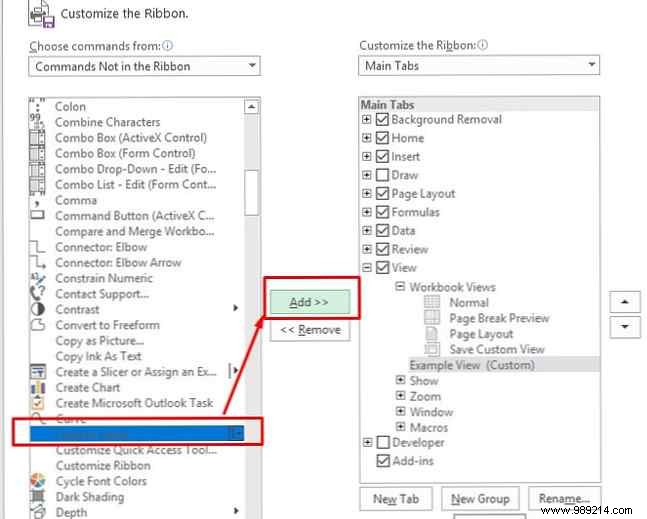Open the Choose commands from dropdown
The image size is (647, 519).
[x=144, y=66]
